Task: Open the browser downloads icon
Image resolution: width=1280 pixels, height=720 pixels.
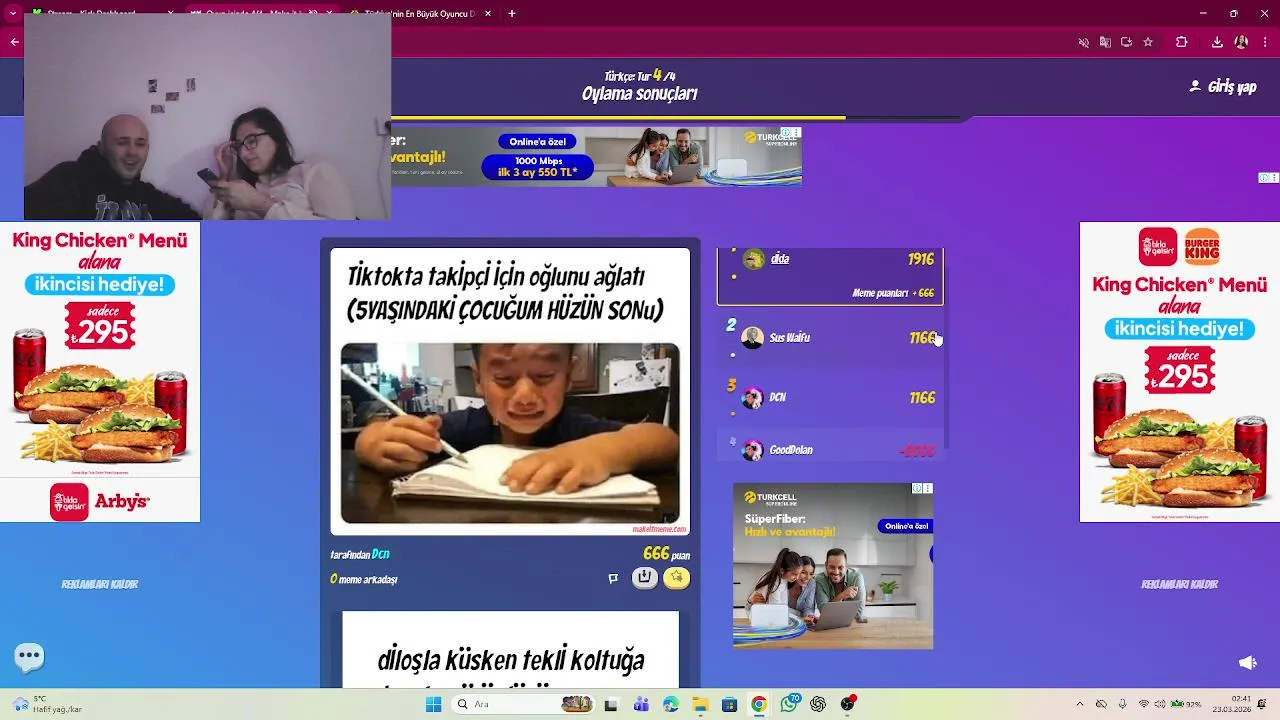Action: (1217, 42)
